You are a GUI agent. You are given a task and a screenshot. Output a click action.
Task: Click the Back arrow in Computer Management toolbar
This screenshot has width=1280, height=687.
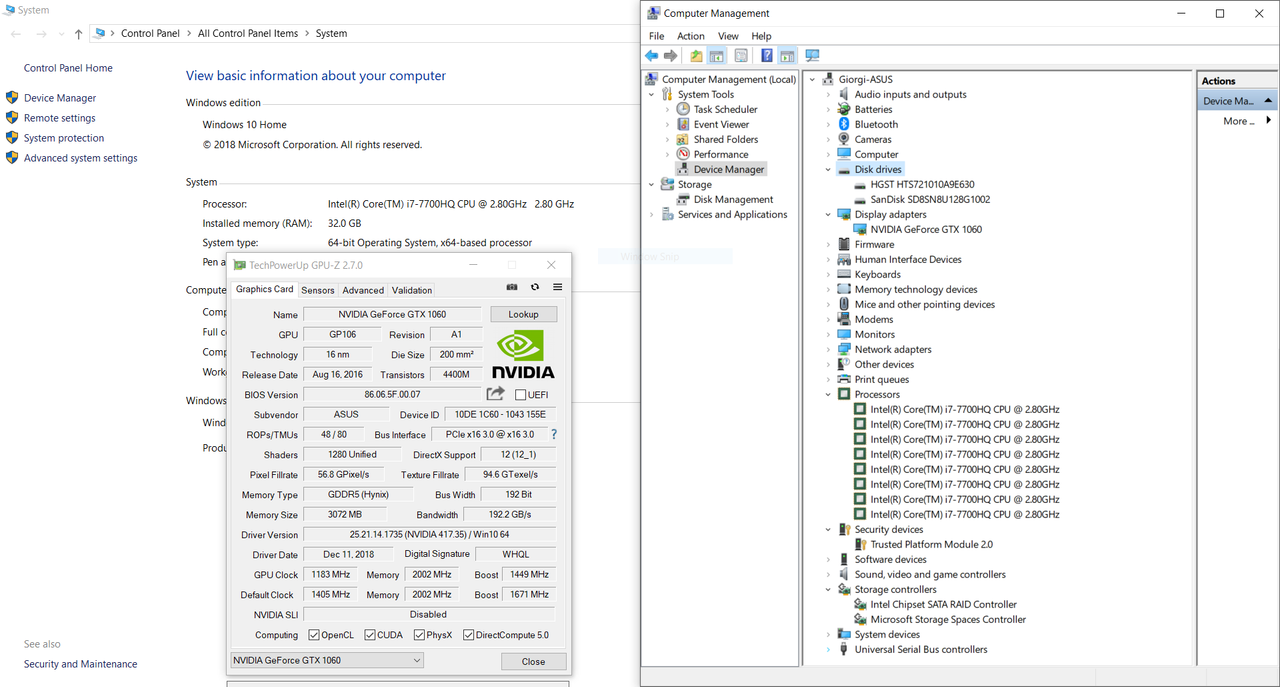[652, 56]
